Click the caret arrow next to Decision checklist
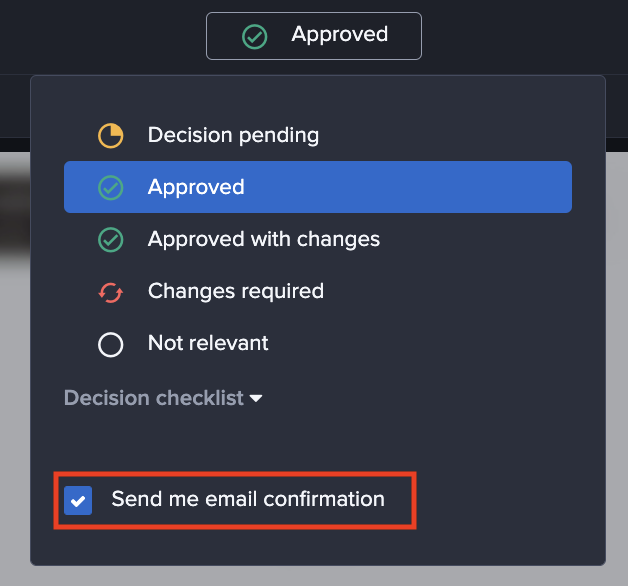 point(257,398)
